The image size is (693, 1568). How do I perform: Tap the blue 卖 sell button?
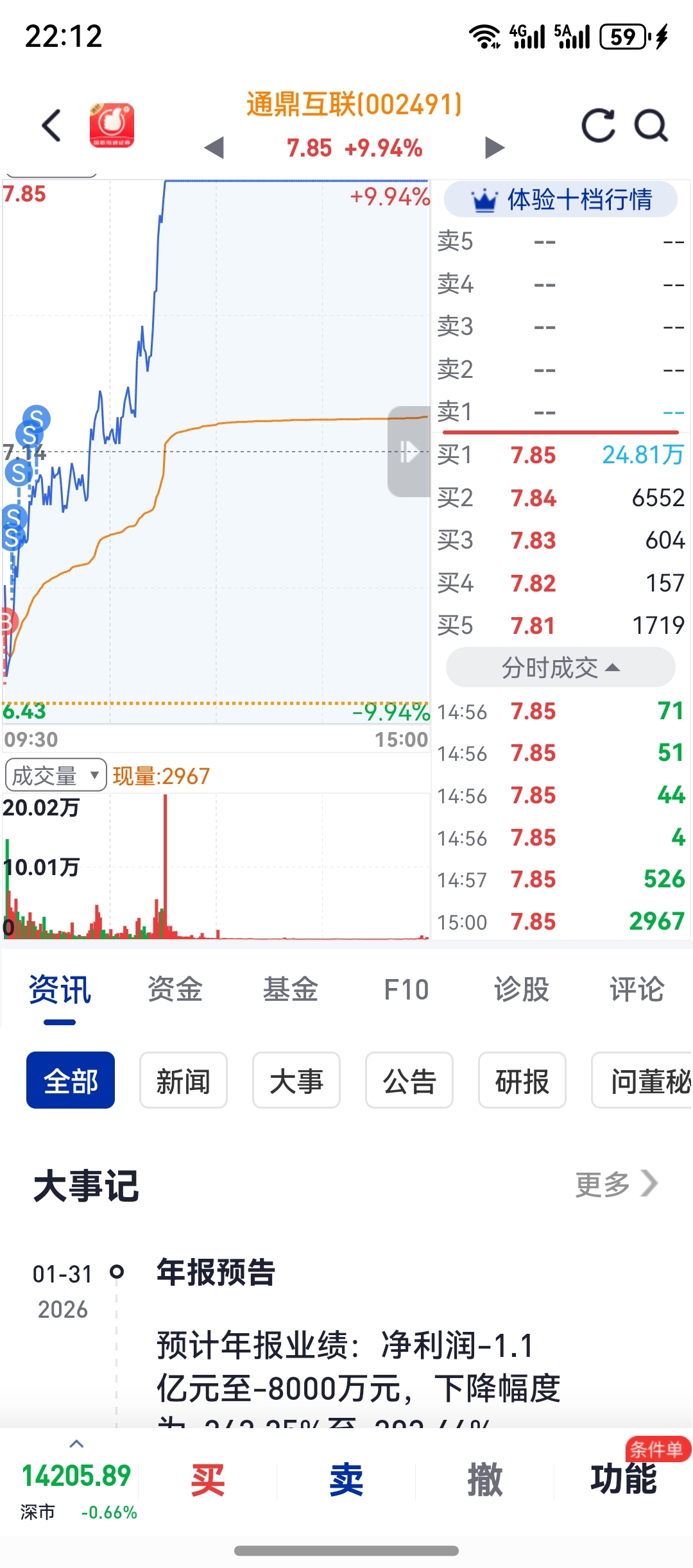(346, 1480)
